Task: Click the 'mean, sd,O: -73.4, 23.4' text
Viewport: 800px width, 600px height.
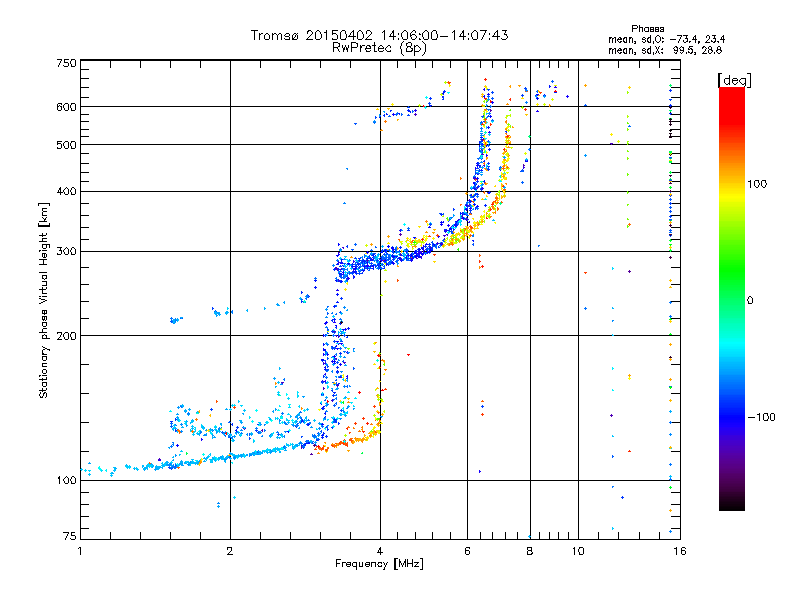Action: click(x=666, y=39)
